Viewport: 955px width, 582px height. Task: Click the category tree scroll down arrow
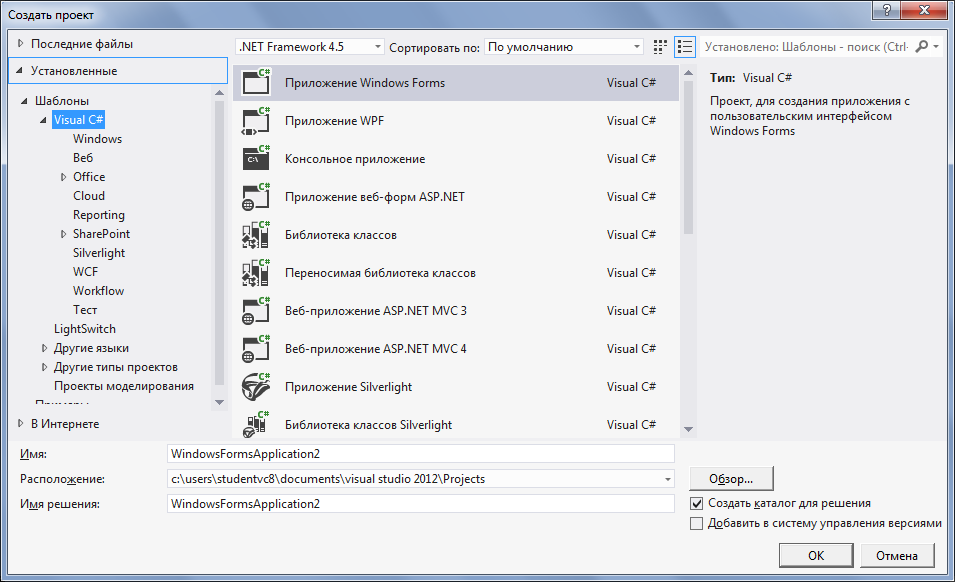click(x=220, y=402)
